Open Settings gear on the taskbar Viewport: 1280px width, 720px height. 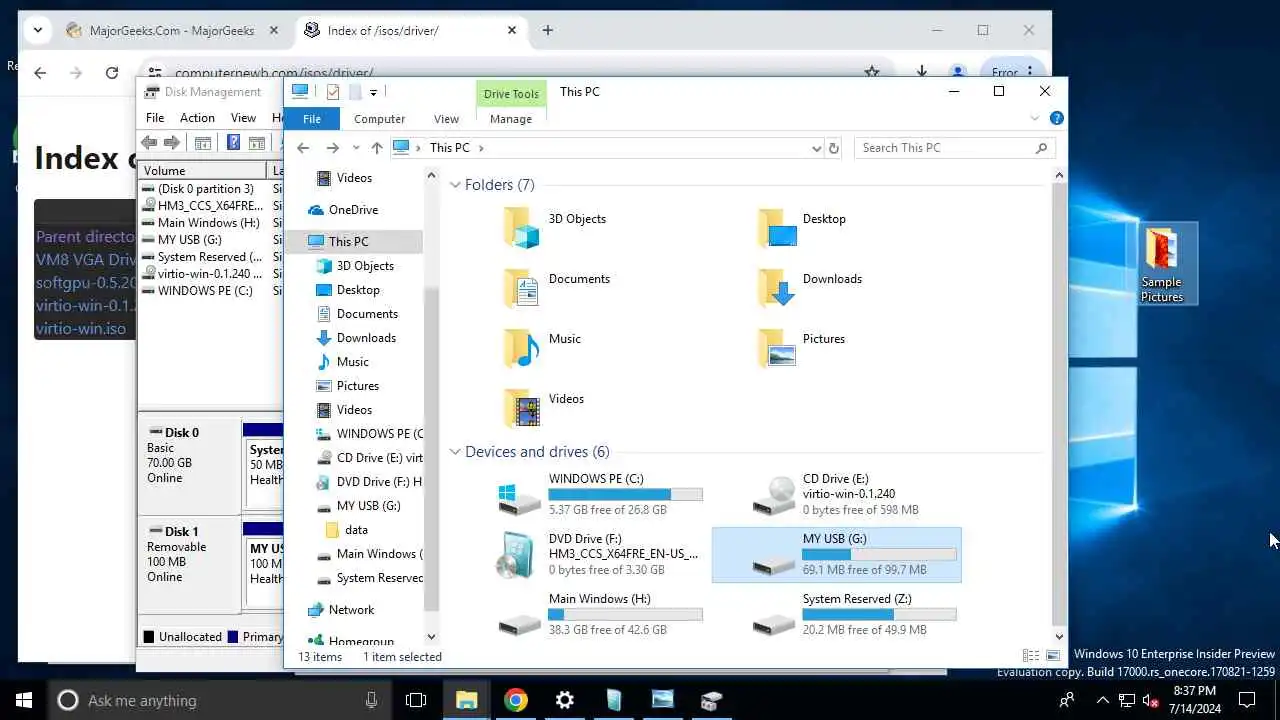(x=565, y=700)
